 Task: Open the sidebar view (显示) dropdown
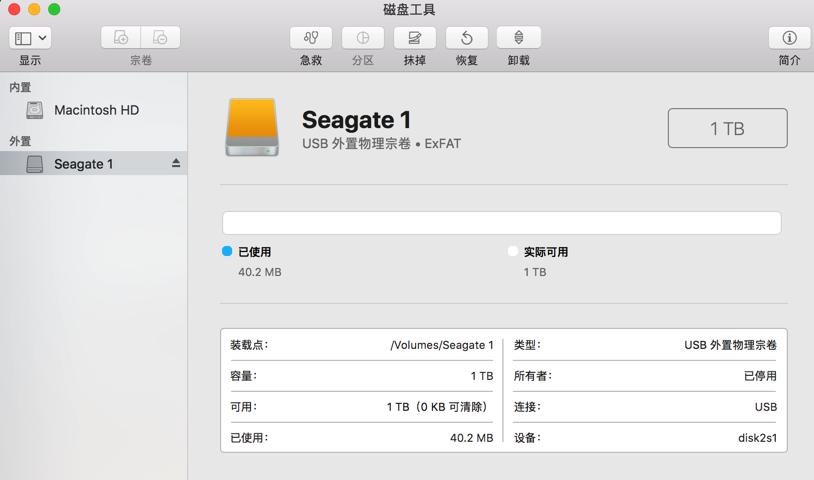pyautogui.click(x=31, y=38)
